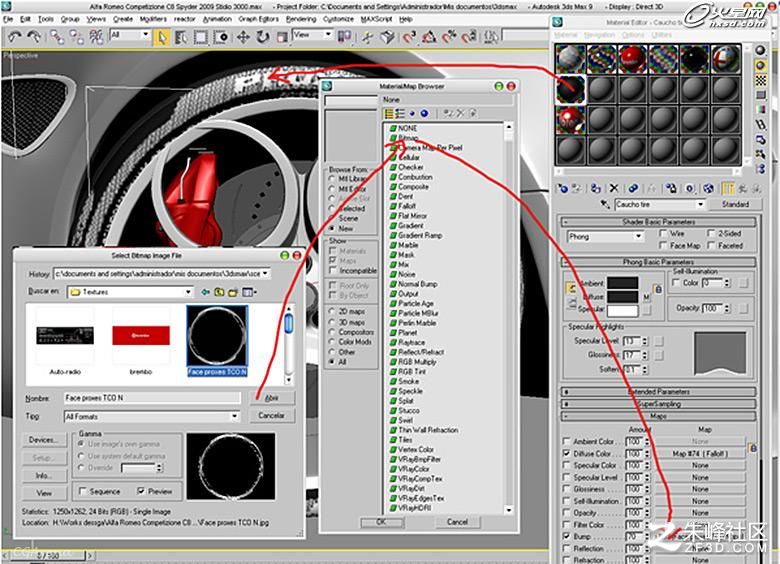Open All Formats file type dropdown

click(234, 416)
